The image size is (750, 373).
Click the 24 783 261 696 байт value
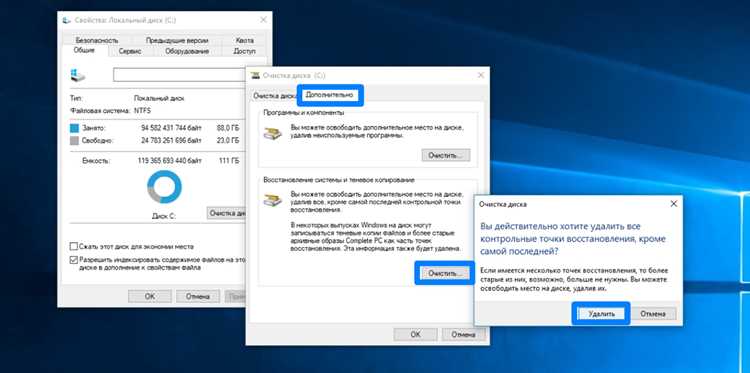[171, 141]
